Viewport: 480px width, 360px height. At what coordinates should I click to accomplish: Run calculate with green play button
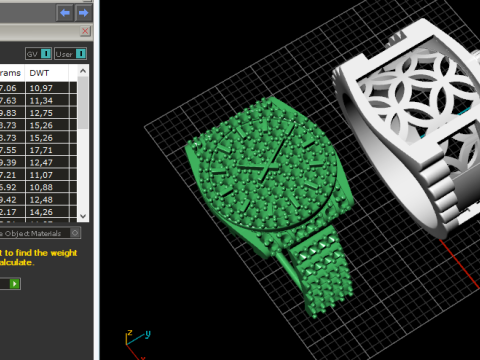(x=14, y=284)
